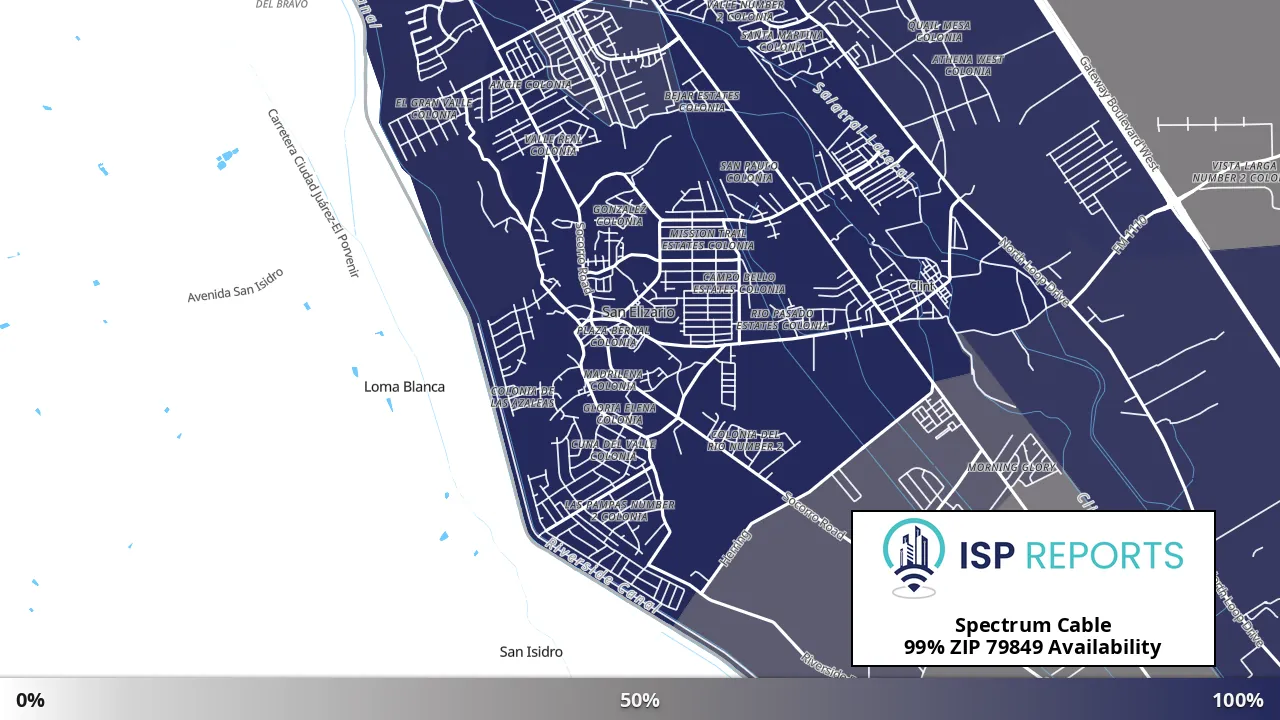1280x720 pixels.
Task: Click the Morning Glory label
Action: coord(1011,467)
